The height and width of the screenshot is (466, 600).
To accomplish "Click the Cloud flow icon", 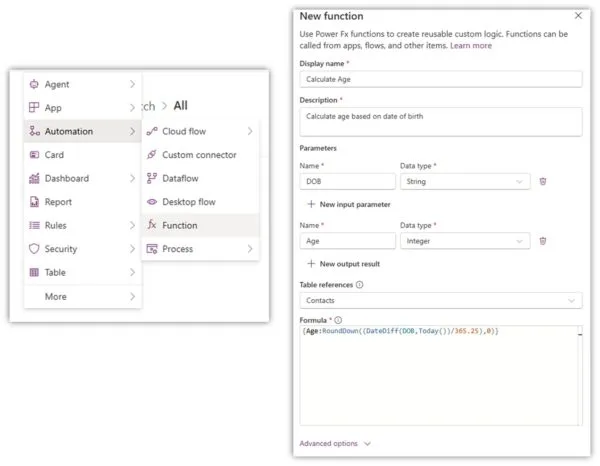I will point(152,131).
